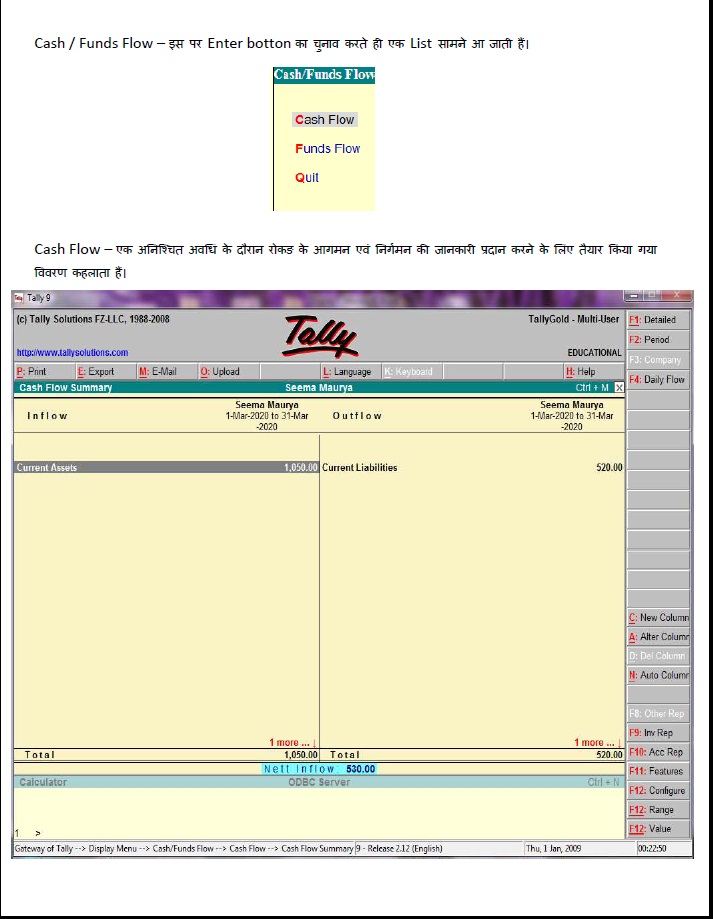Close the Cash Flow Summary panel
The width and height of the screenshot is (713, 919).
(x=619, y=387)
